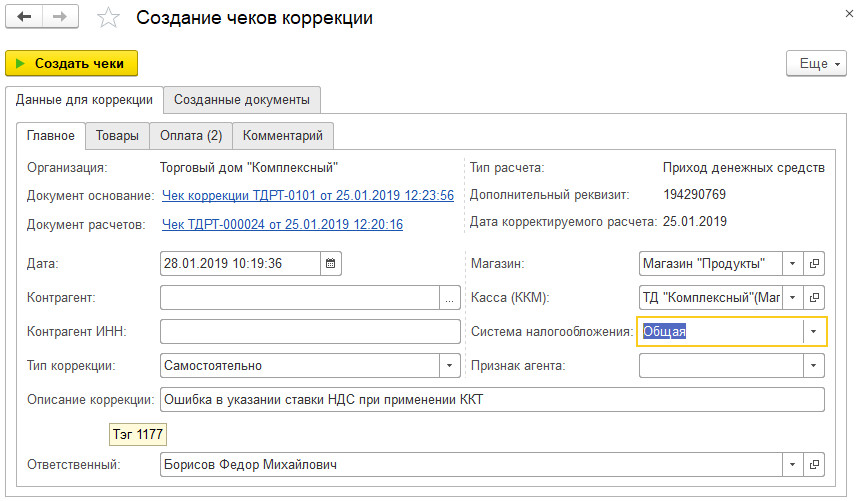
Task: Open the Оплата (2) tab
Action: click(191, 135)
